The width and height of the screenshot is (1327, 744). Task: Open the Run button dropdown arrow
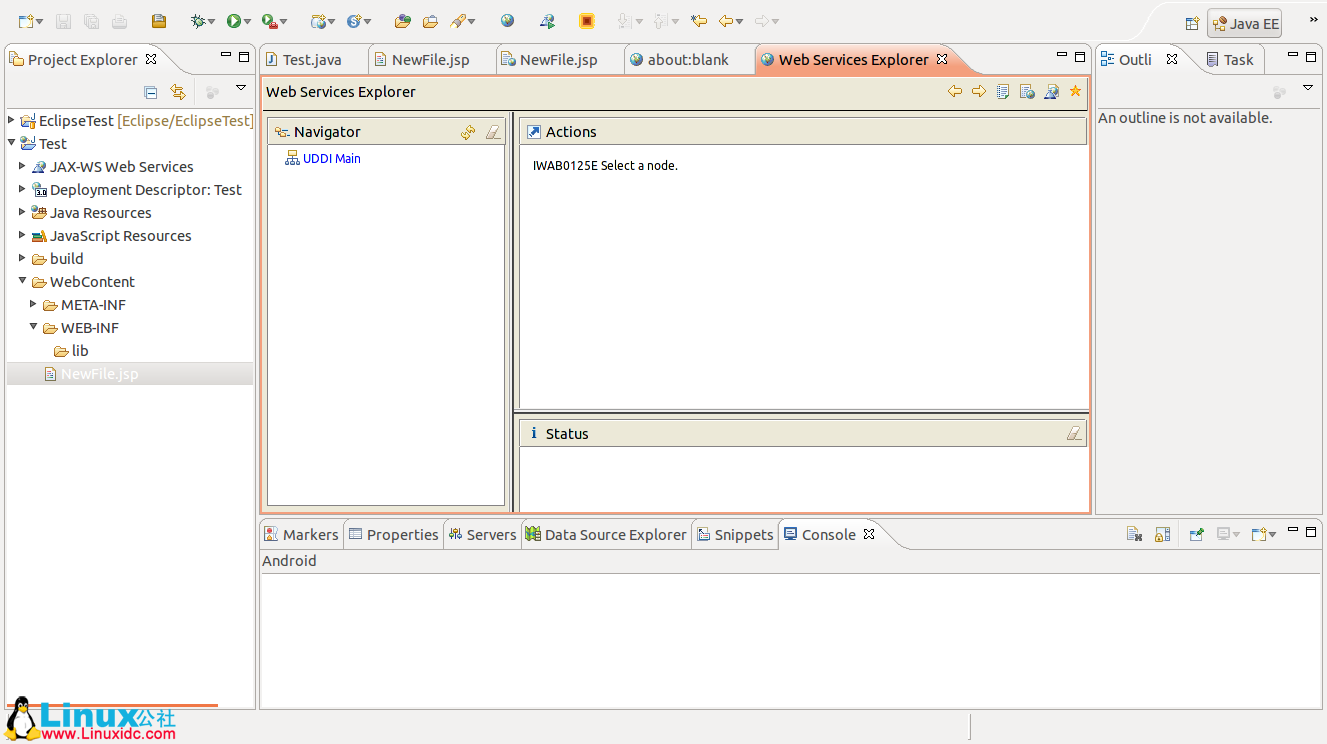[x=248, y=22]
